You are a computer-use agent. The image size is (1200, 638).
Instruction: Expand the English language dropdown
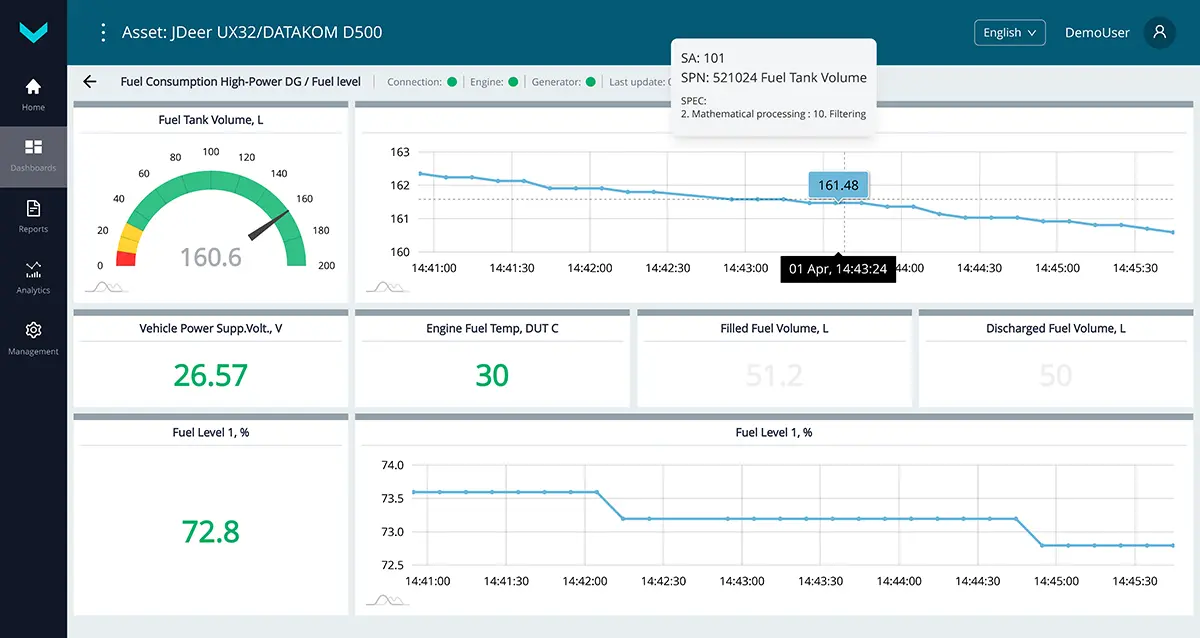coord(1009,32)
